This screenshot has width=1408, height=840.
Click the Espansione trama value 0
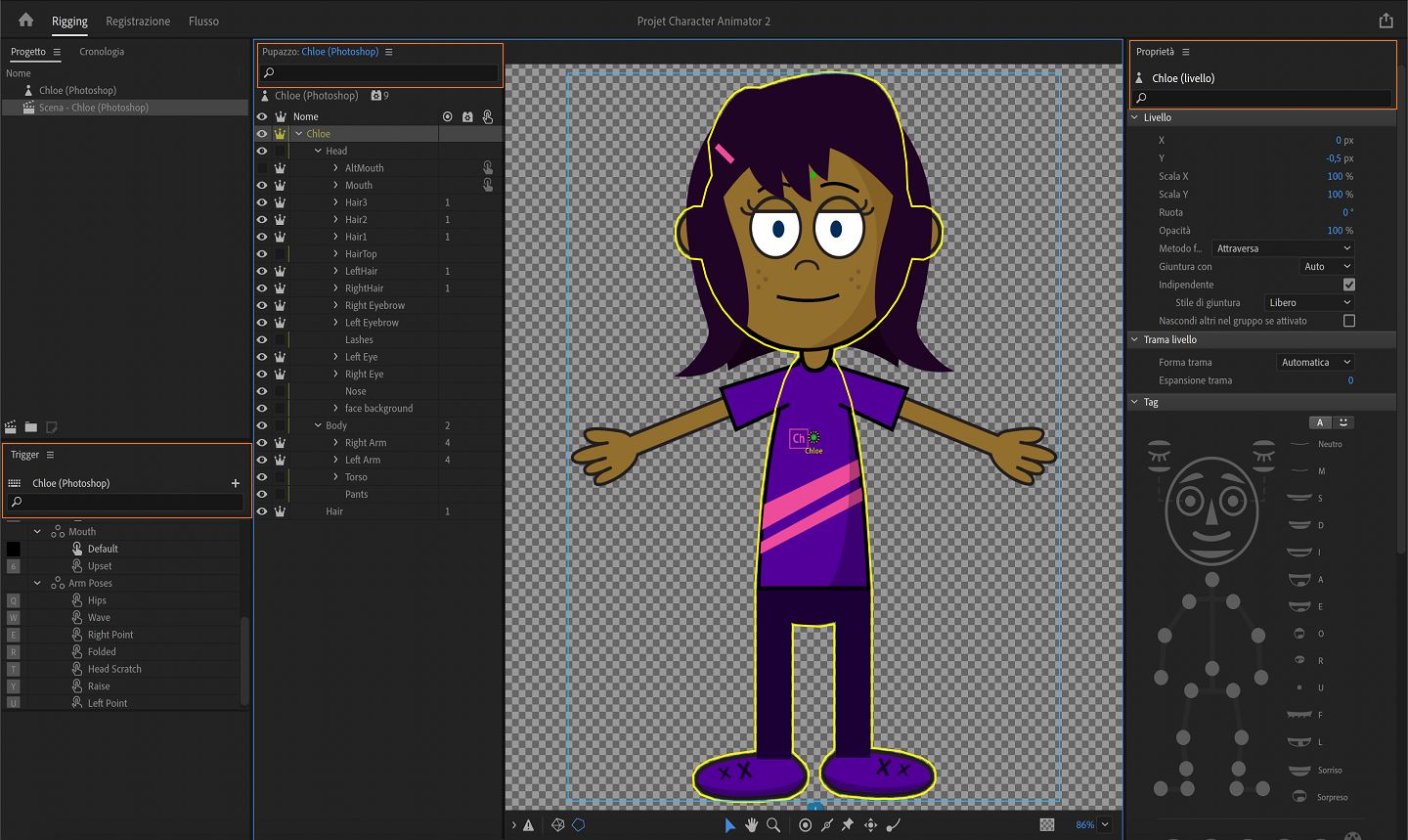pyautogui.click(x=1350, y=380)
